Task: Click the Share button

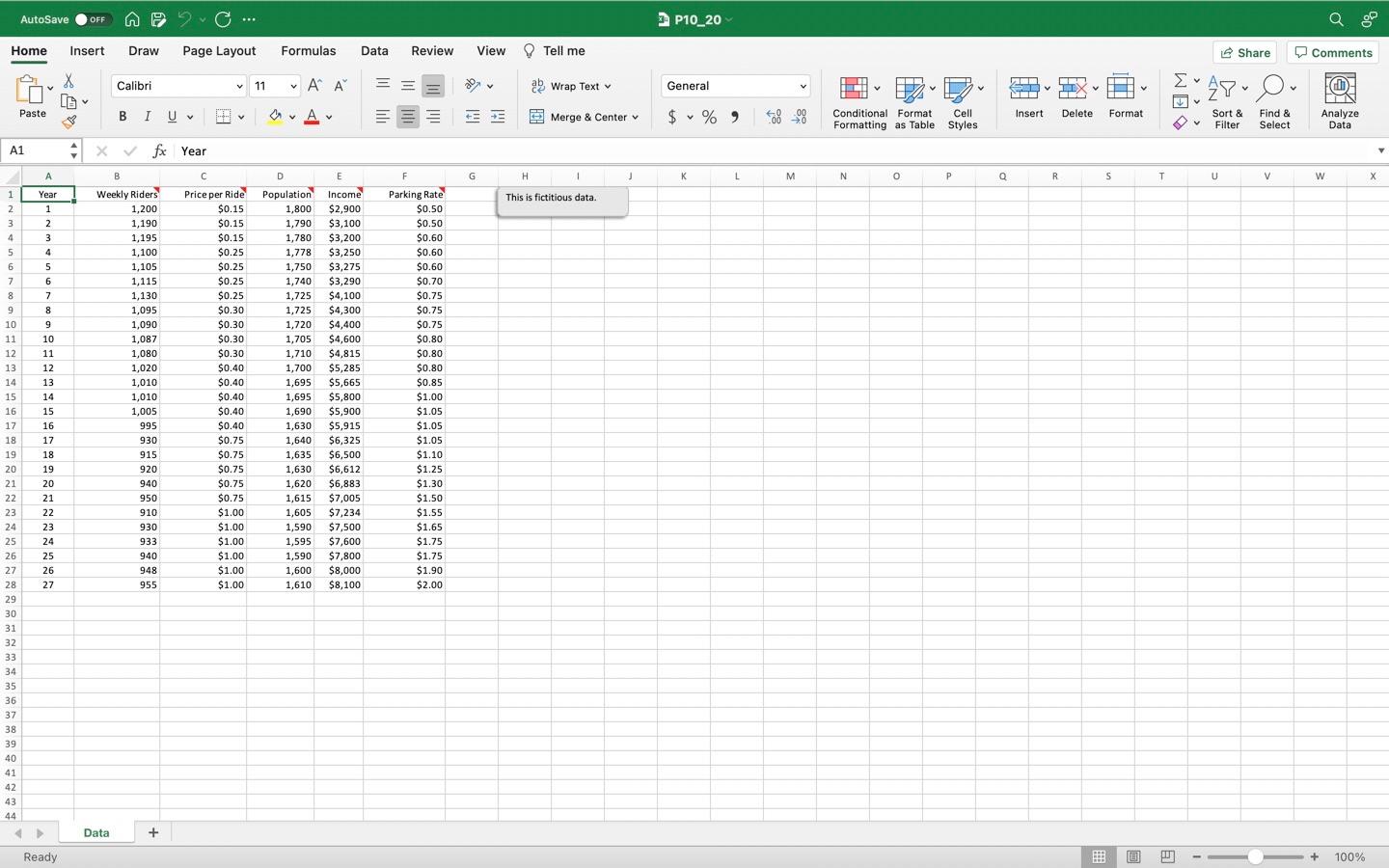Action: point(1245,53)
